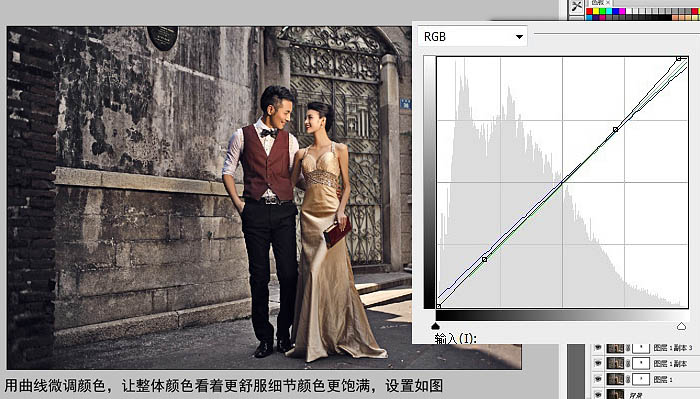
Task: Switch to the 色板 swatches tab
Action: pyautogui.click(x=598, y=2)
